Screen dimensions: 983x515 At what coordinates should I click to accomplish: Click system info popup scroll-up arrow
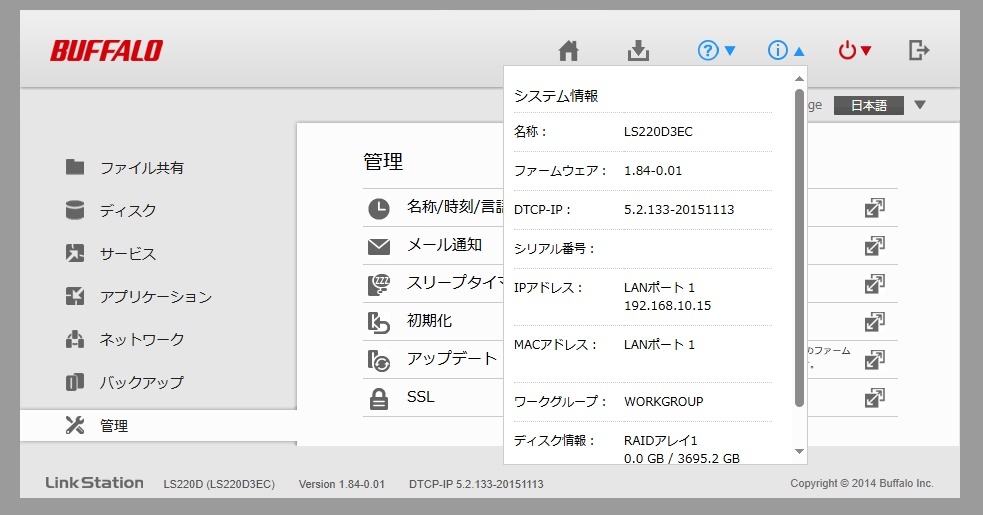pyautogui.click(x=799, y=79)
